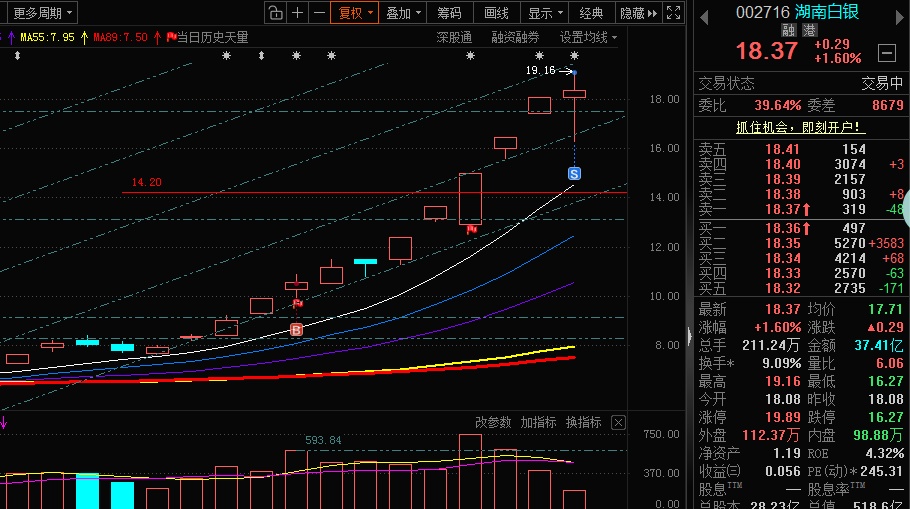Open 显示 display dropdown

(x=544, y=13)
